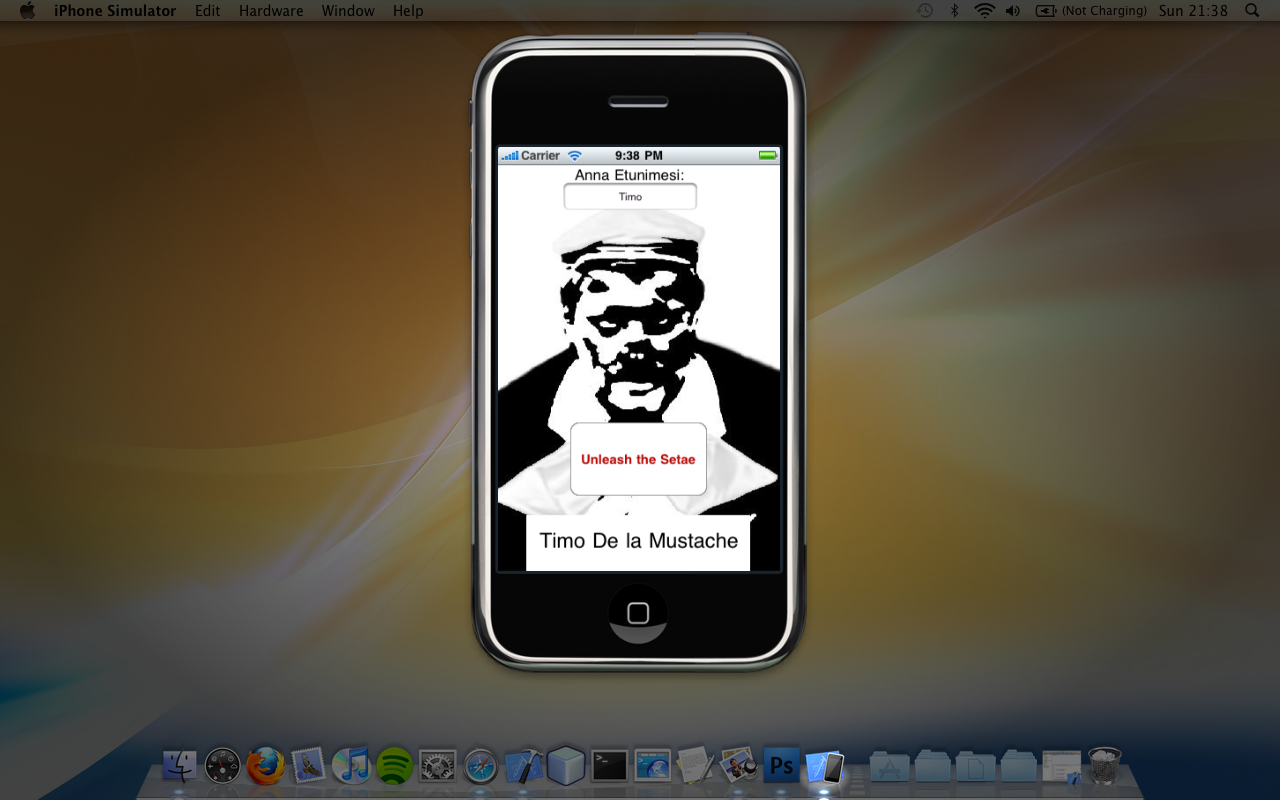Click the menu bar clock Sun 21:38
Viewport: 1280px width, 800px height.
[1192, 11]
